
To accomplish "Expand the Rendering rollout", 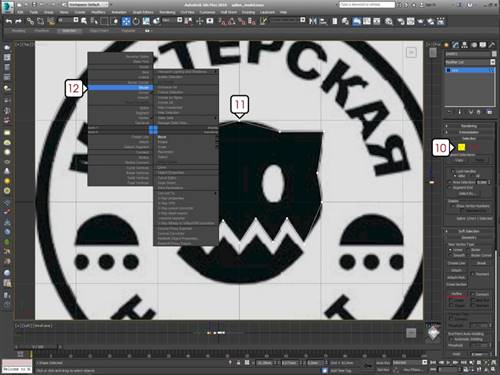I will (469, 126).
